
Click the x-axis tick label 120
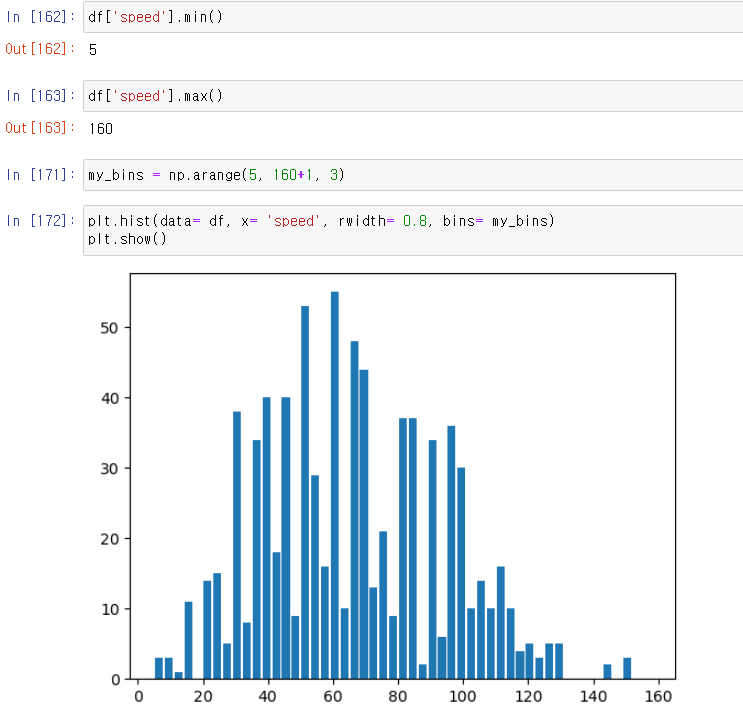pos(528,697)
